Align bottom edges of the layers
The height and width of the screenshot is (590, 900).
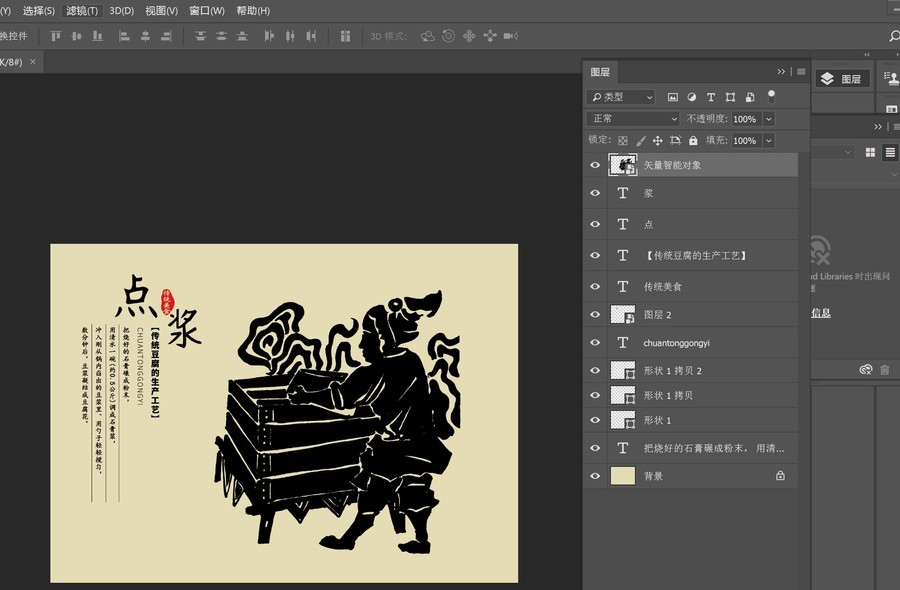click(x=98, y=36)
